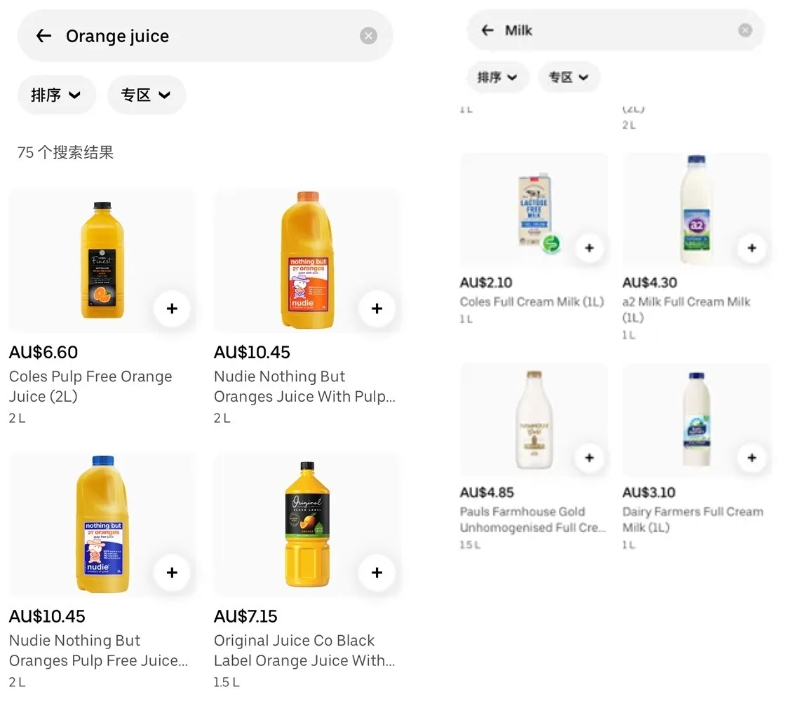Viewport: 810px width, 704px height.
Task: Clear the Milk search text
Action: (x=745, y=31)
